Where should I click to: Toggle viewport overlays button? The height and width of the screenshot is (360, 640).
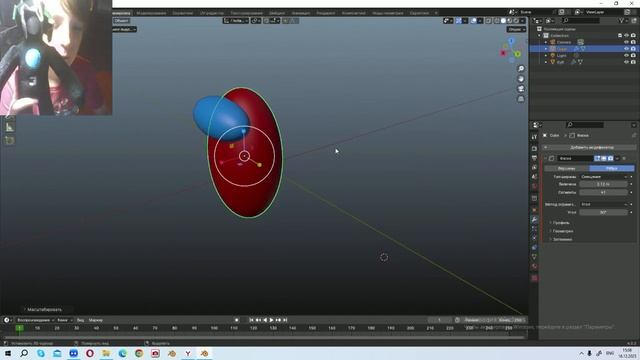(x=473, y=20)
